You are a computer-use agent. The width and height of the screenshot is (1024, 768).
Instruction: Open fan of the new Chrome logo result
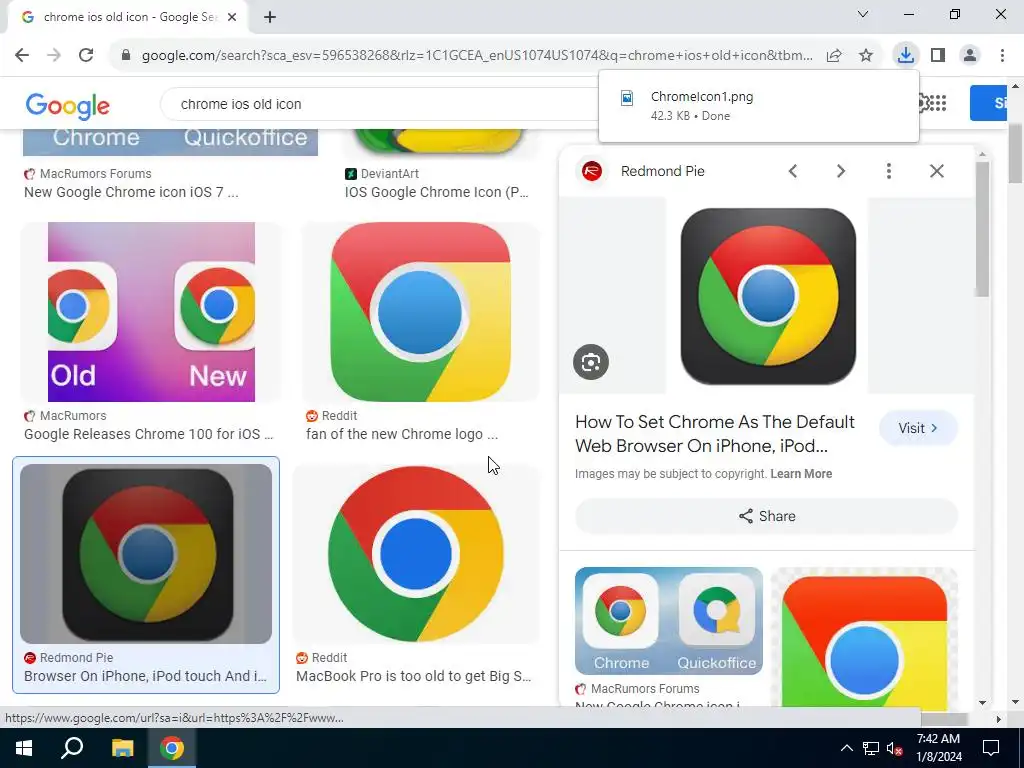402,434
